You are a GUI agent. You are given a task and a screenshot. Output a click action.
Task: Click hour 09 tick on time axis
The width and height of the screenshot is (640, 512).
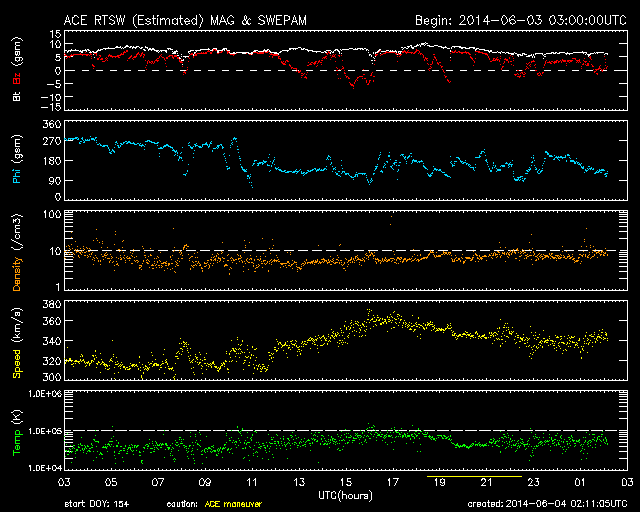pos(204,482)
